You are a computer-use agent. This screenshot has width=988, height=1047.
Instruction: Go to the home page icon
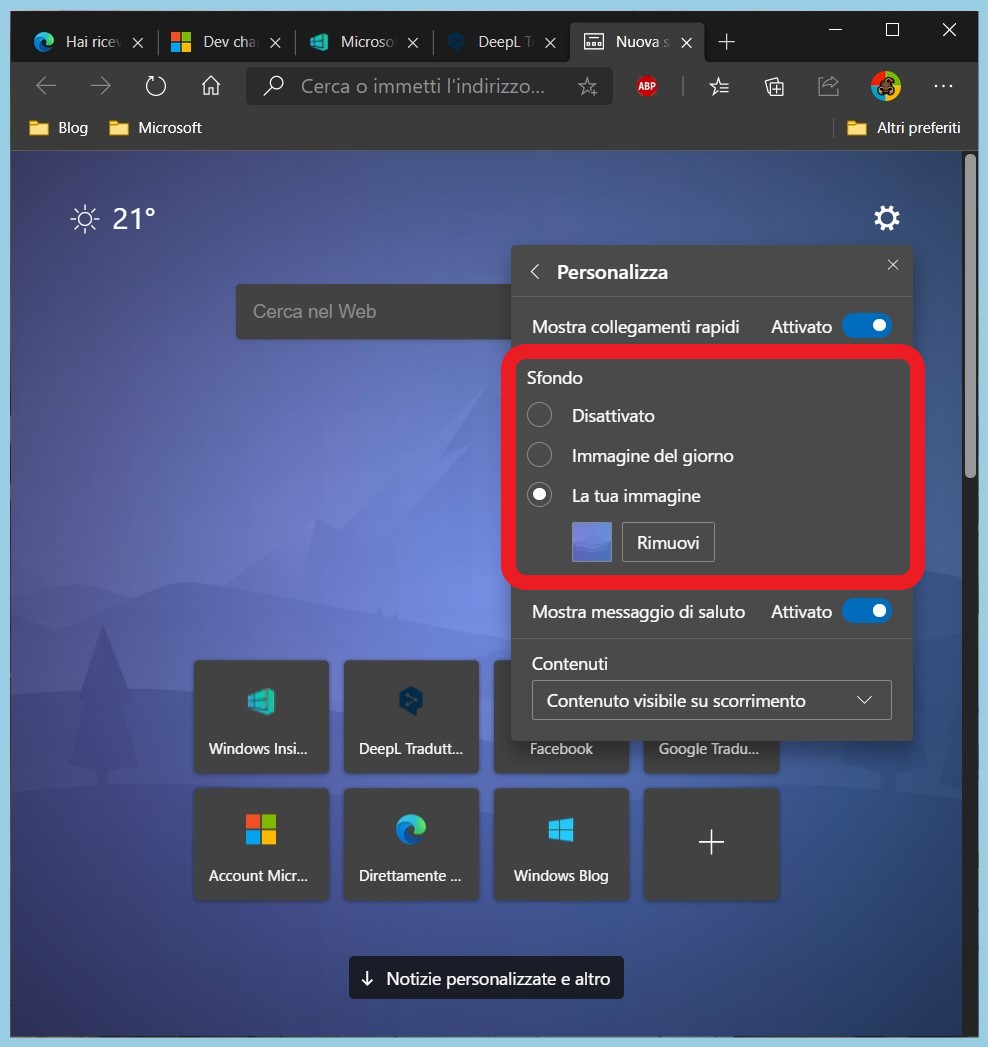click(x=211, y=86)
